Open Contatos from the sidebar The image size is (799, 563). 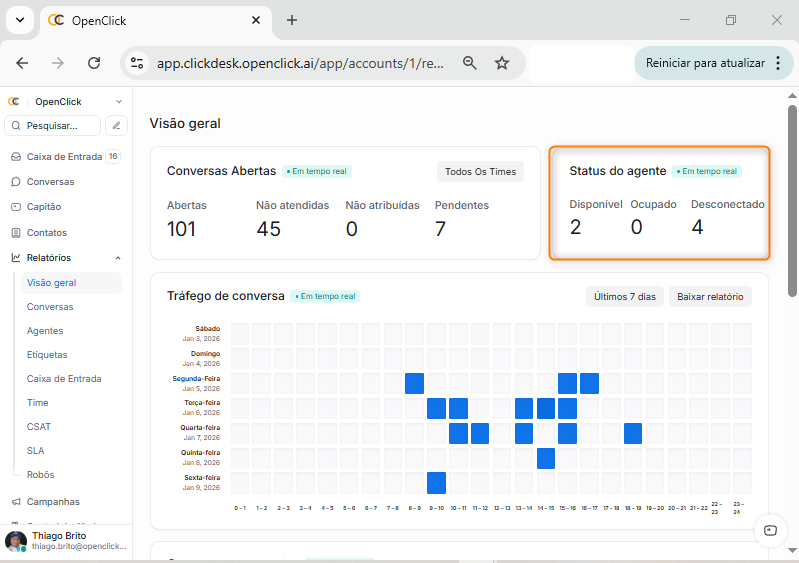[x=46, y=232]
